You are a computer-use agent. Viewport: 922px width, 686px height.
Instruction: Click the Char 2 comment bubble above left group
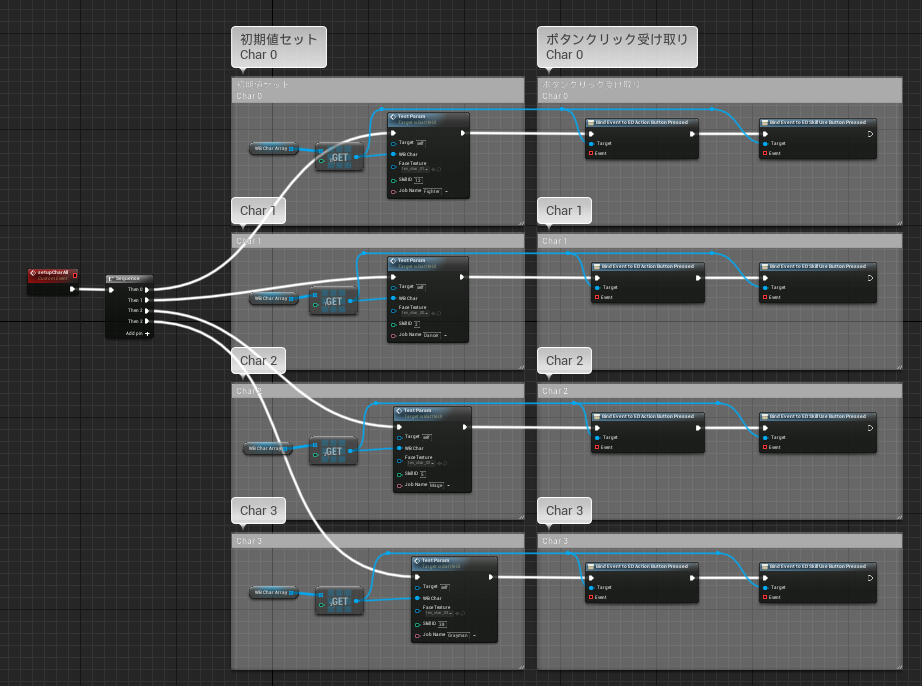coord(259,360)
